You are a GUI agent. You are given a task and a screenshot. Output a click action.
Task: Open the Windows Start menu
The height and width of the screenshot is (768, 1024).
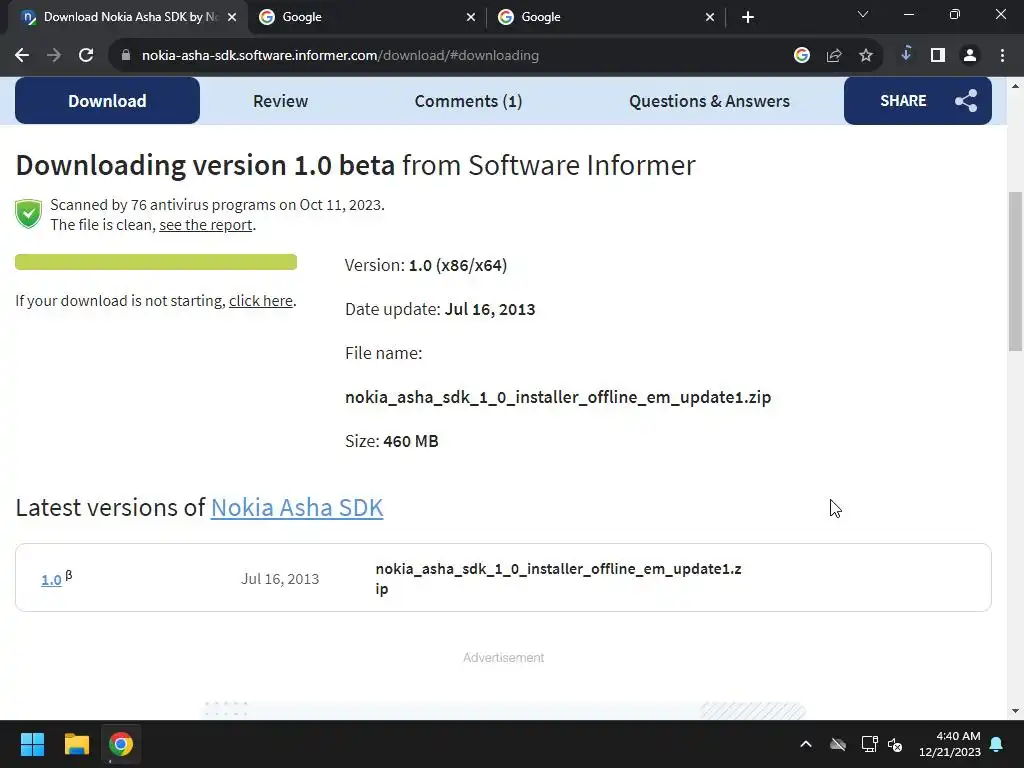click(32, 744)
